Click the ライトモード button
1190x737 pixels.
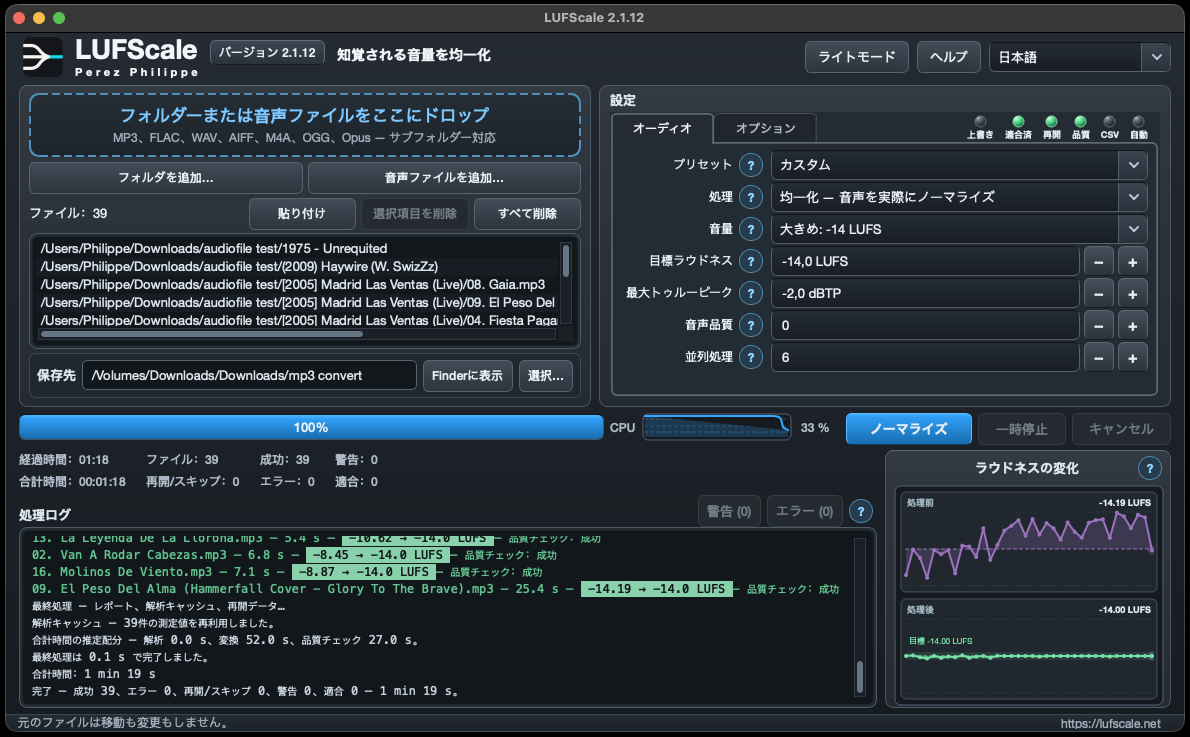tap(857, 57)
